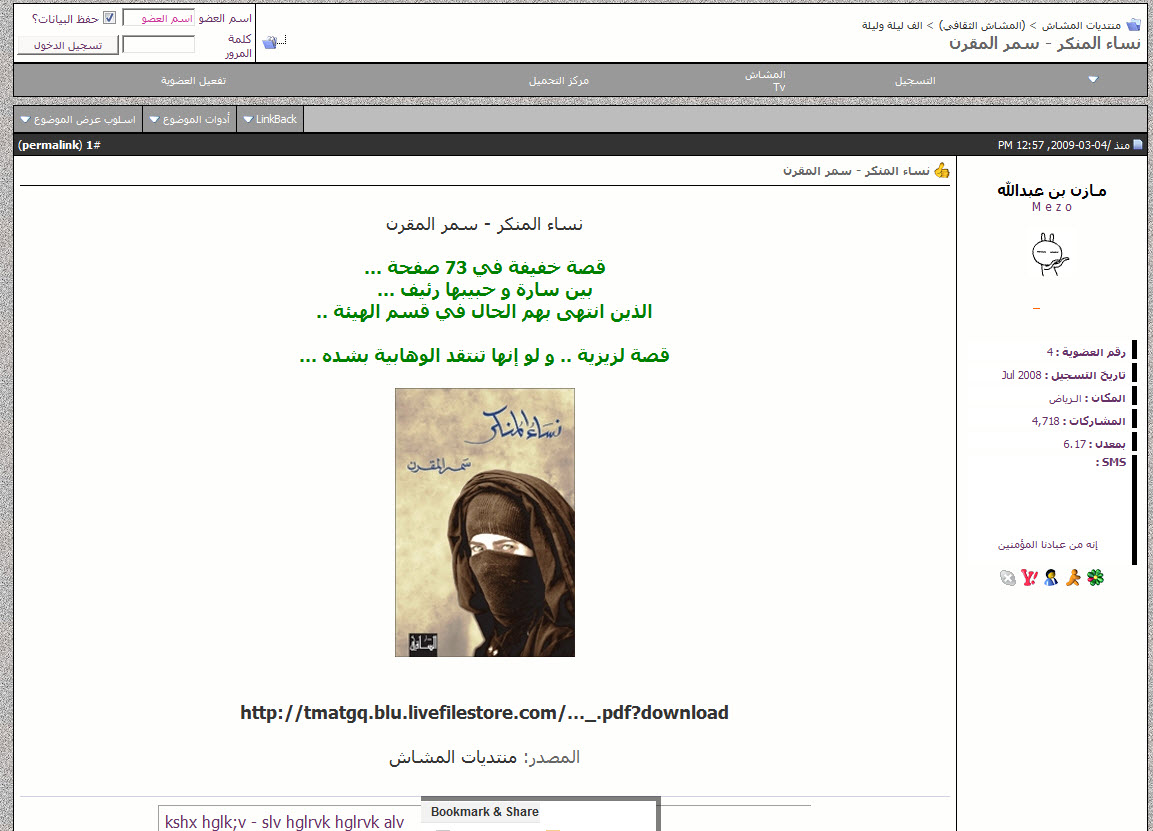The height and width of the screenshot is (831, 1153).
Task: Open the مركز التحميل download center menu
Action: pos(559,81)
